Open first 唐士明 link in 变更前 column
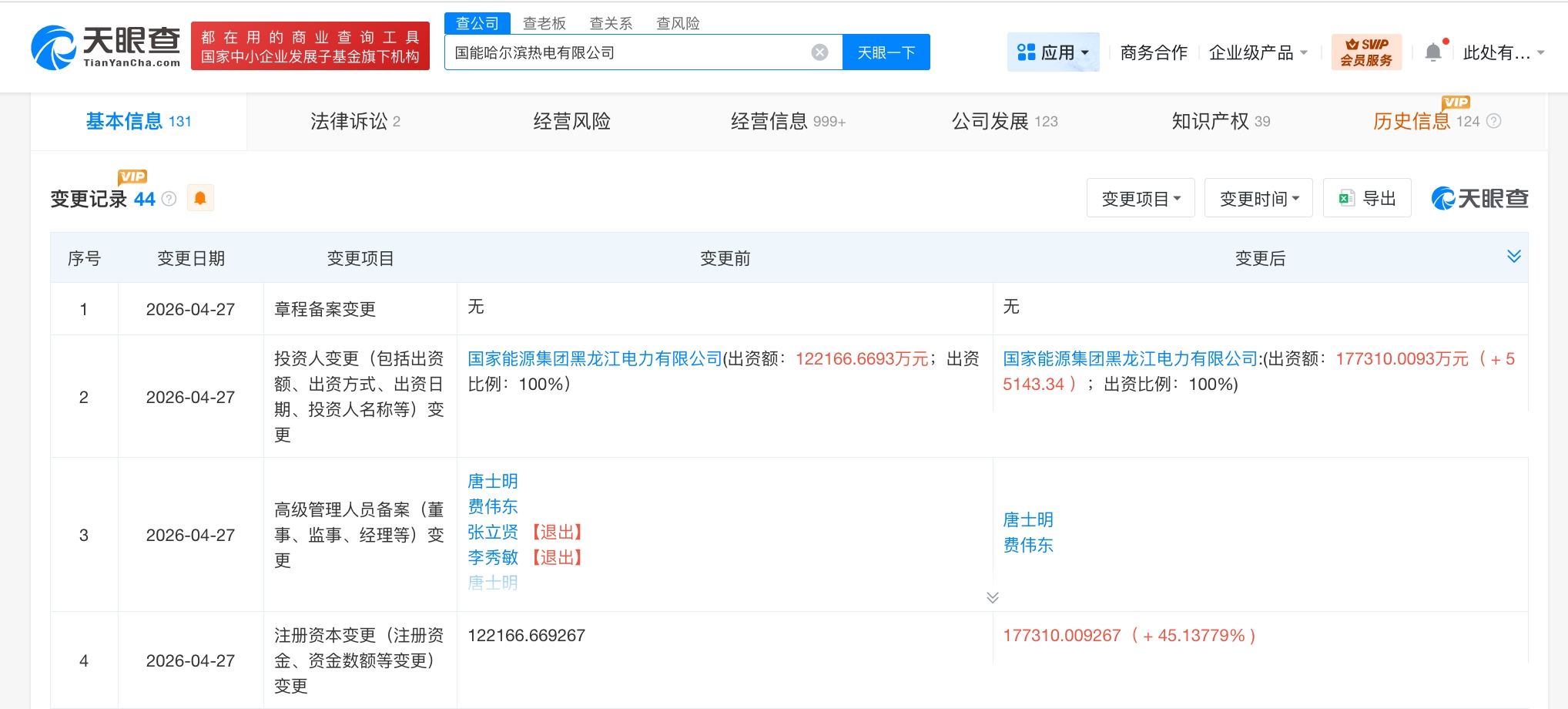Screen dimensions: 1568x709 point(493,481)
